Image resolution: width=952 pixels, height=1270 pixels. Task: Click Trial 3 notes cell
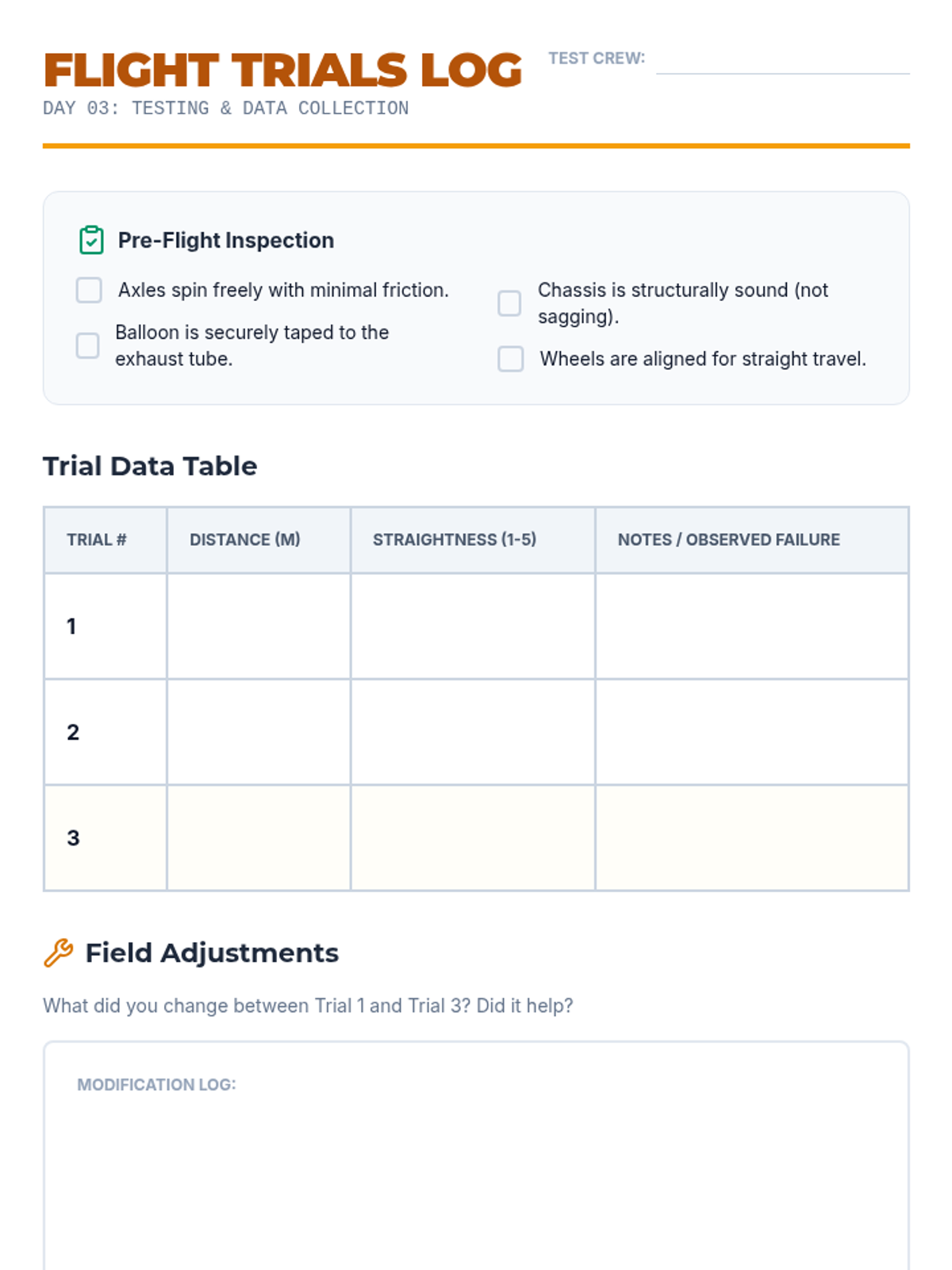(752, 838)
